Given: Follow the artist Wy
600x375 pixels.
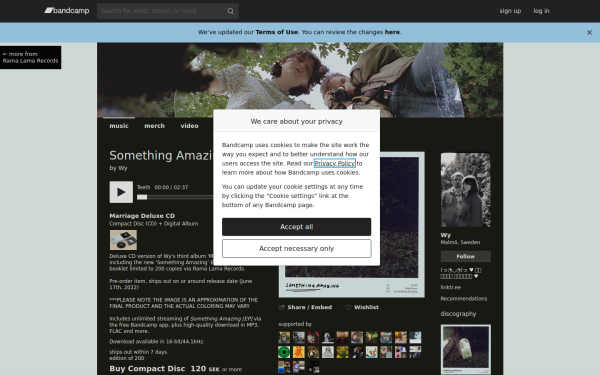Looking at the screenshot, I should coord(466,256).
